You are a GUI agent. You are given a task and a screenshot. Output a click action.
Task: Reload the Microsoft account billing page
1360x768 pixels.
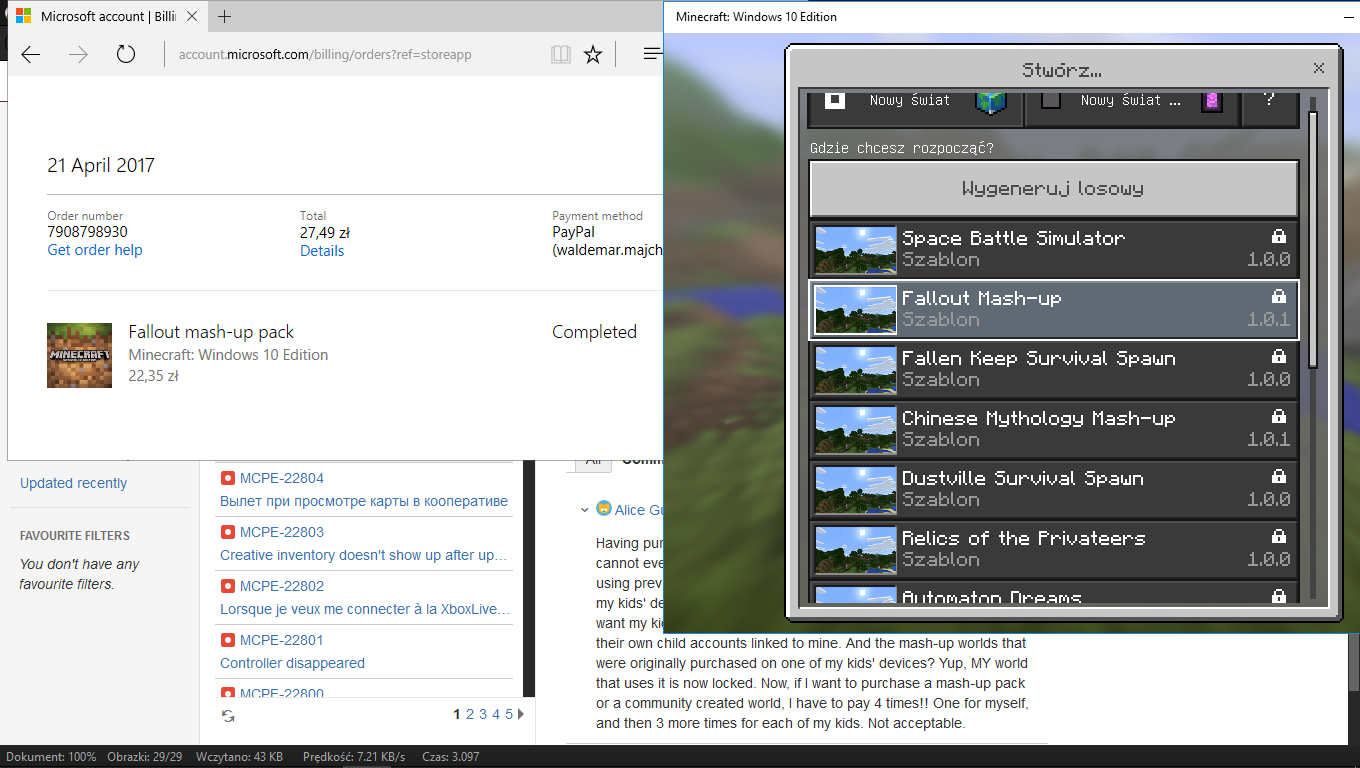click(125, 54)
